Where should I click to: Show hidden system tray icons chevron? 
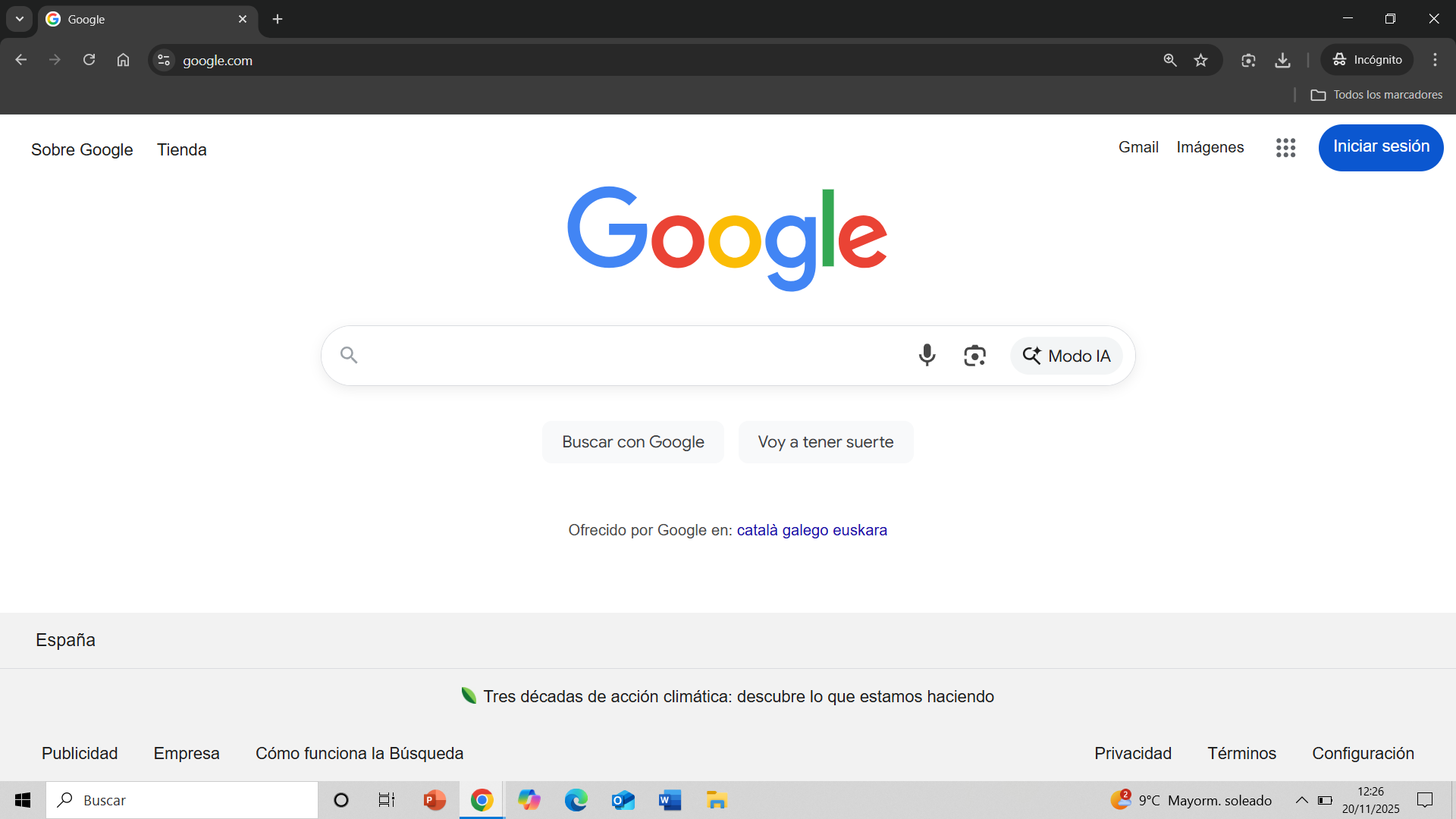click(x=1301, y=800)
